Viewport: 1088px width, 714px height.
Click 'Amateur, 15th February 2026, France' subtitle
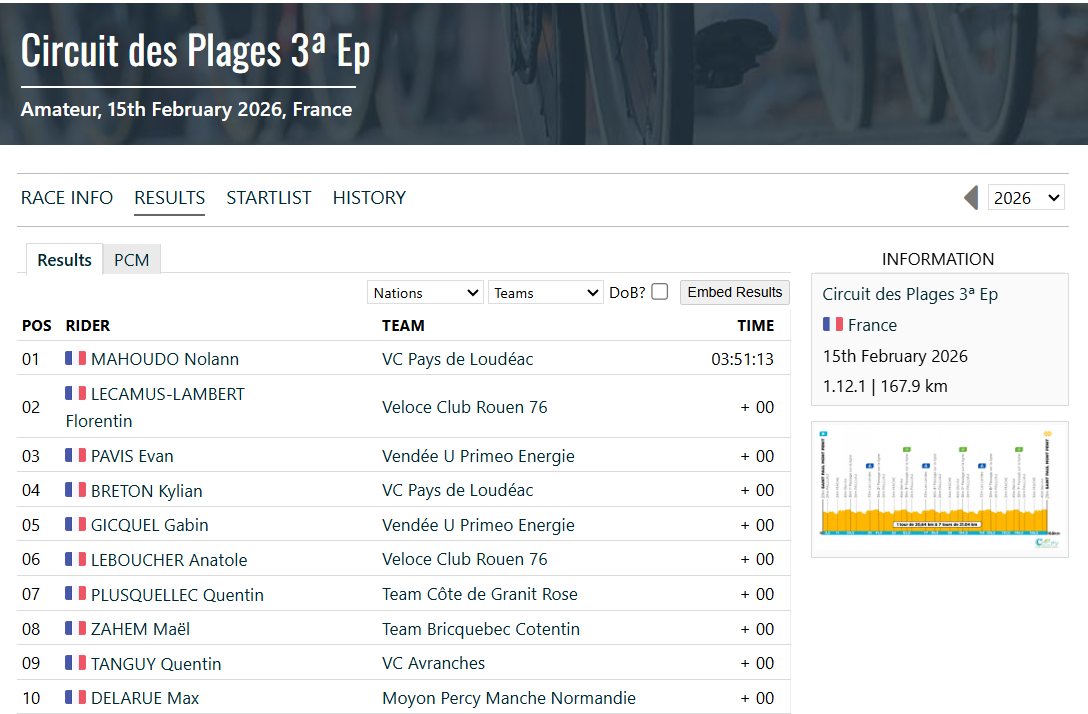(186, 110)
